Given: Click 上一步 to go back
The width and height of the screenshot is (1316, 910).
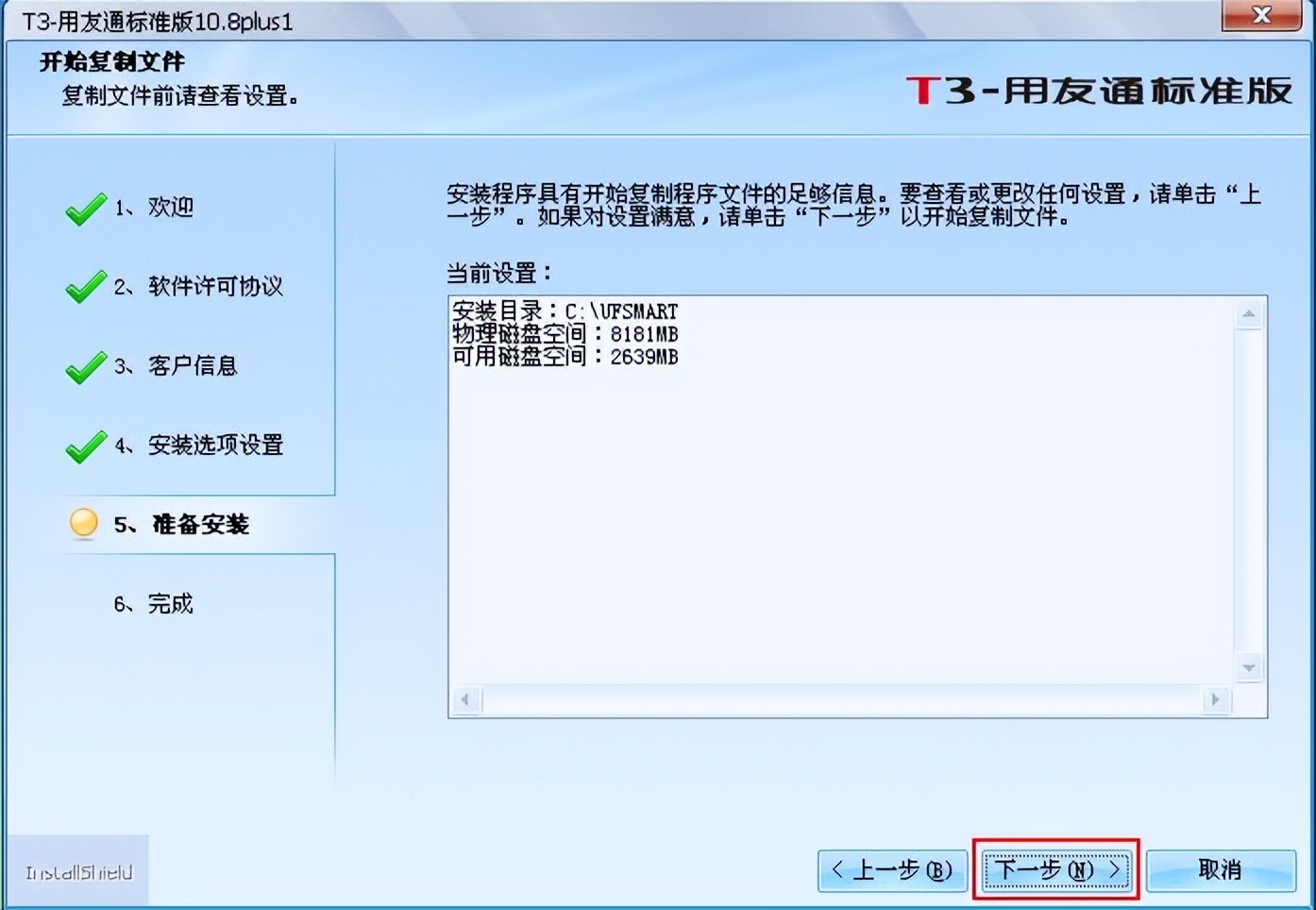Looking at the screenshot, I should [x=892, y=870].
